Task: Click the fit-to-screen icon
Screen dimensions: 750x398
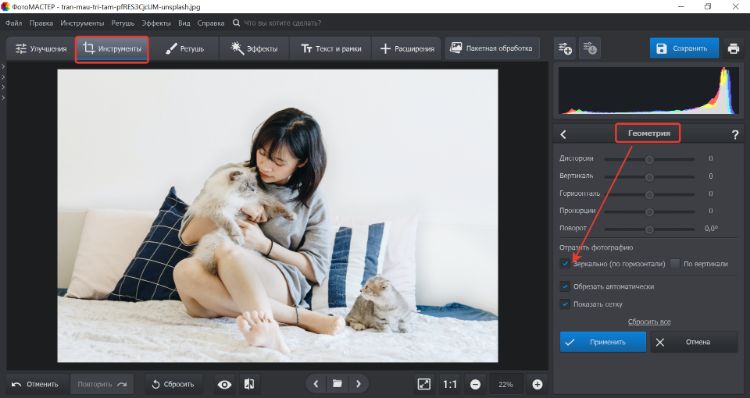Action: coord(424,384)
